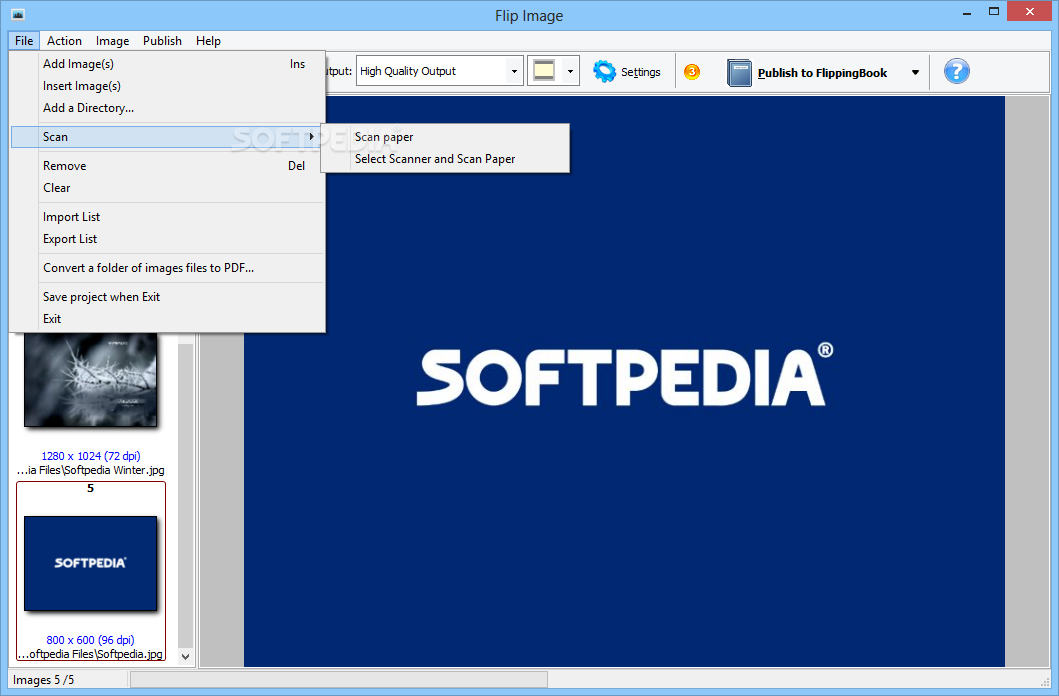1059x696 pixels.
Task: Click the Settings gear icon
Action: pyautogui.click(x=604, y=72)
